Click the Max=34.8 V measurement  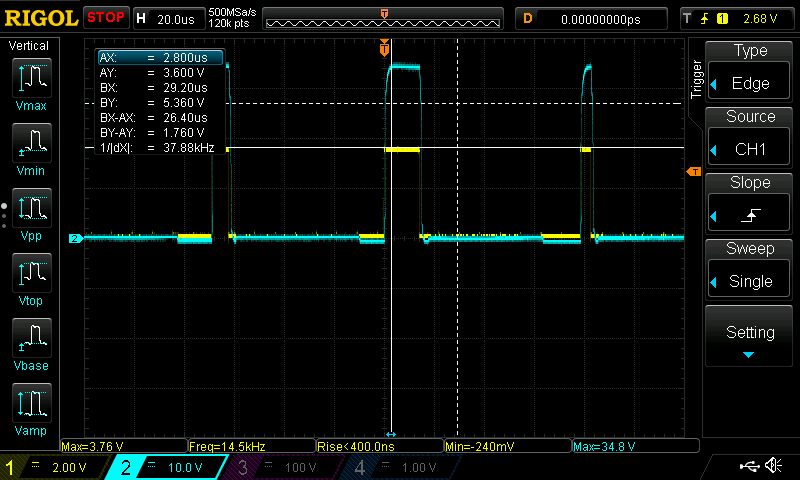click(635, 446)
